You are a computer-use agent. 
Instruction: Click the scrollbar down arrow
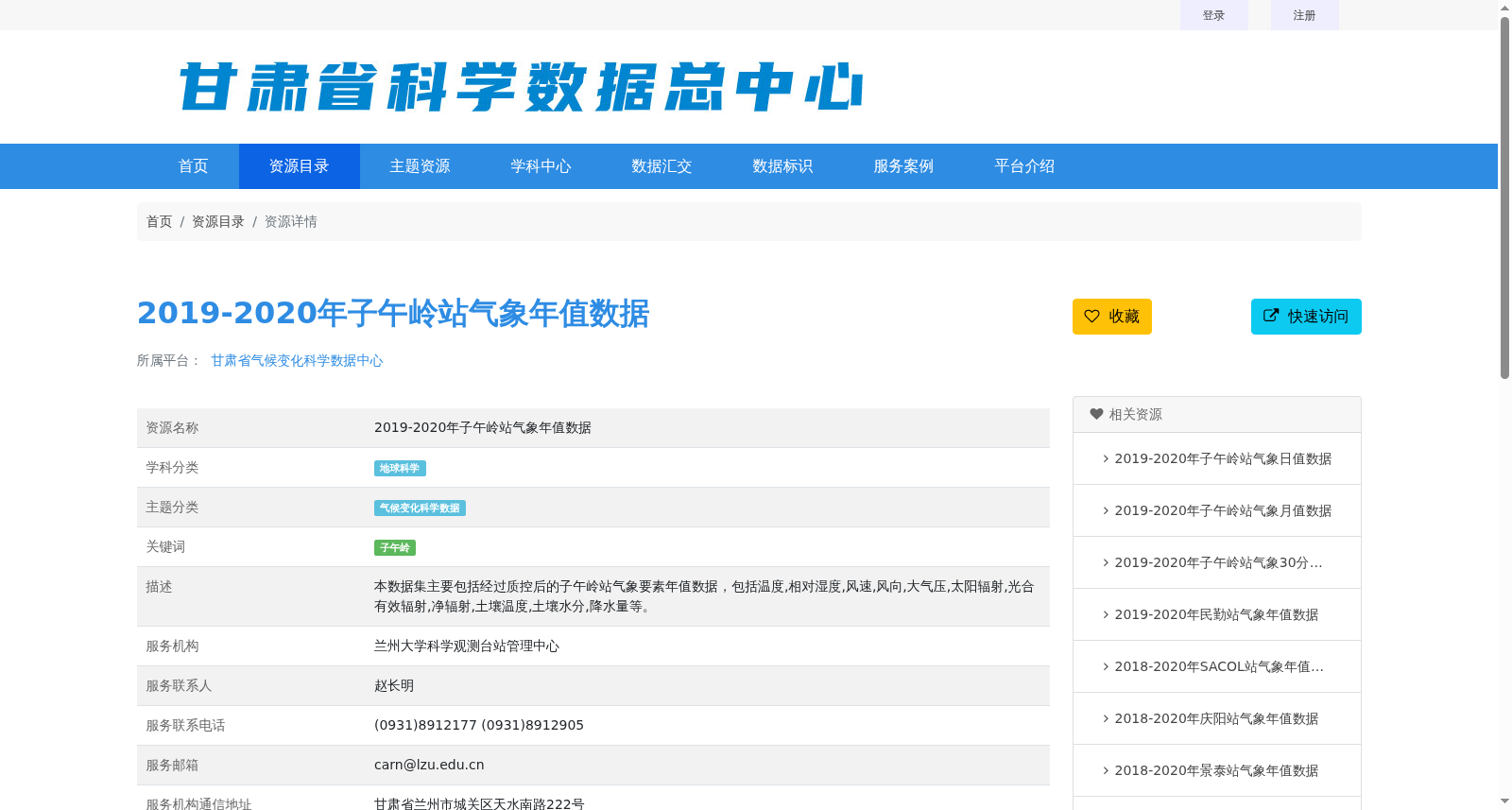(1504, 801)
